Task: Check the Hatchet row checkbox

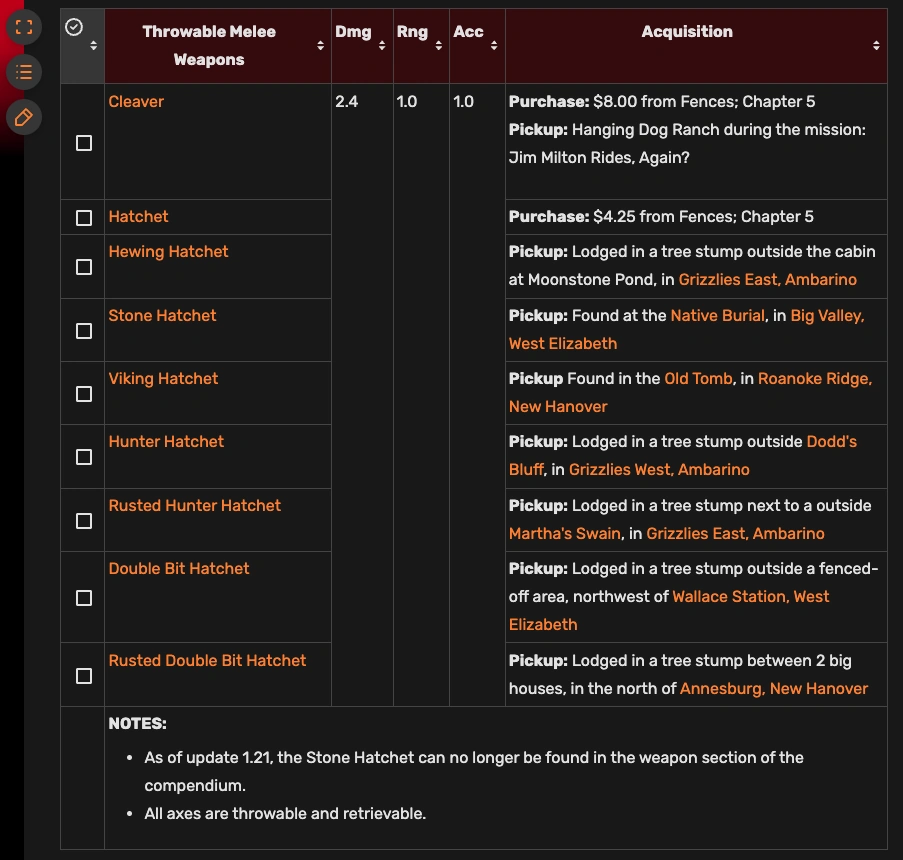Action: (x=84, y=218)
